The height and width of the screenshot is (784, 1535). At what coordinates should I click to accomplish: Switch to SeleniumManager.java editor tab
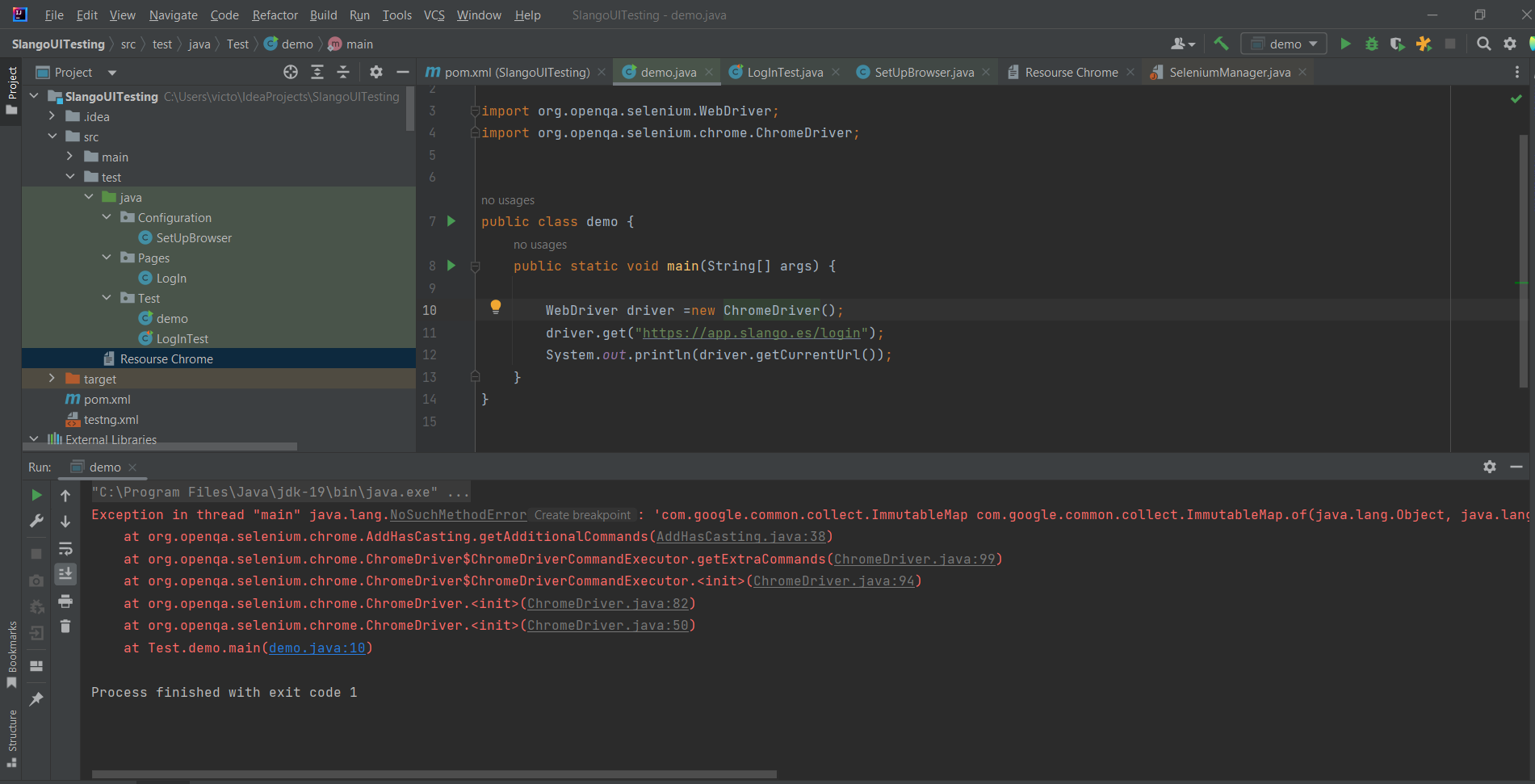coord(1229,72)
